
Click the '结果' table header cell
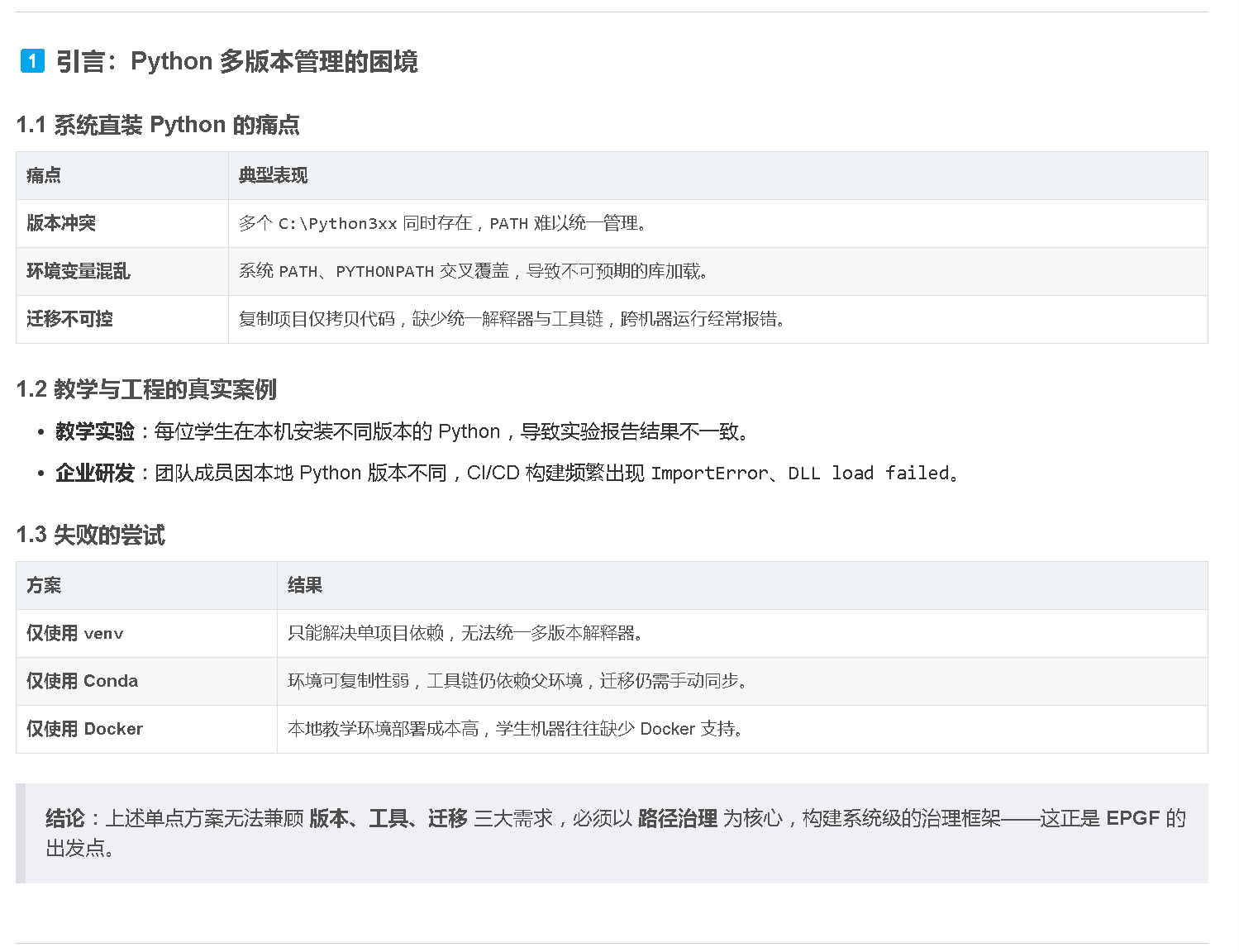pyautogui.click(x=742, y=585)
